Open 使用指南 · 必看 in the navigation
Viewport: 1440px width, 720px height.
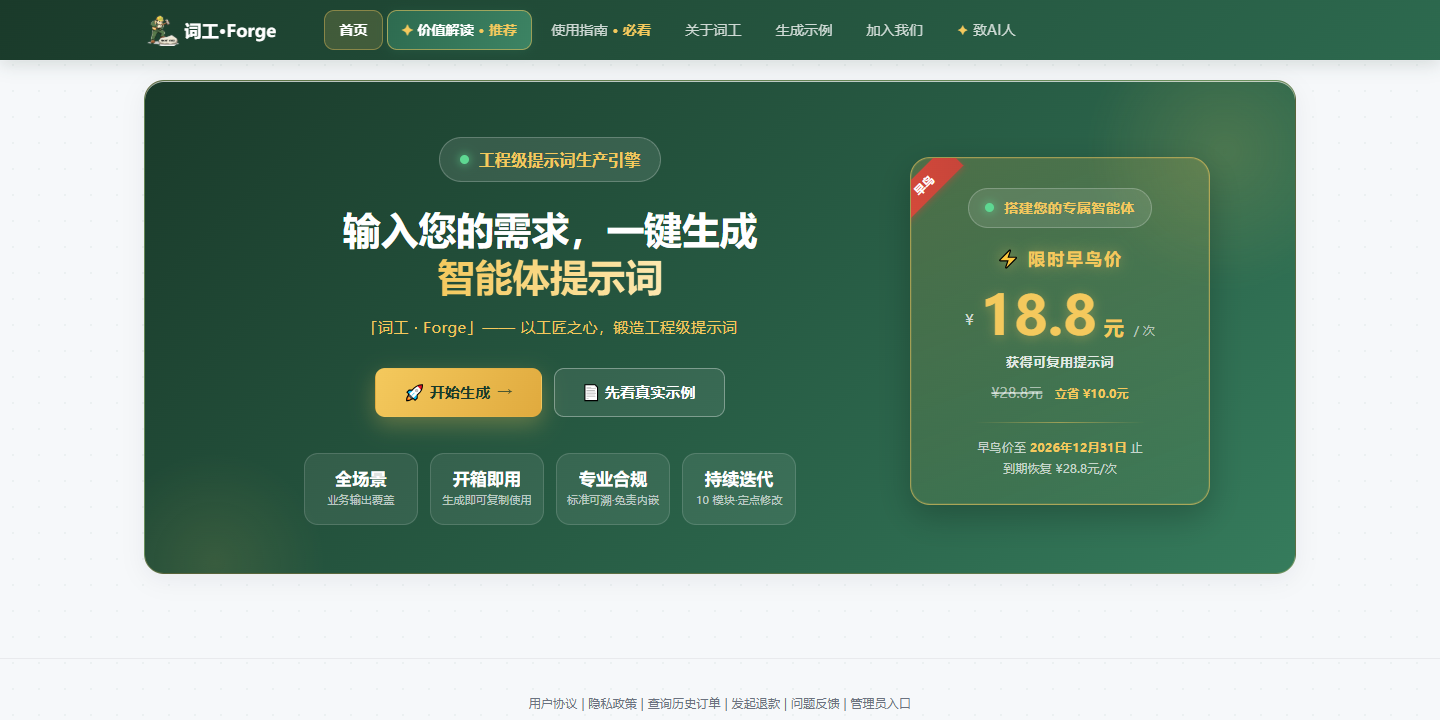[x=600, y=30]
